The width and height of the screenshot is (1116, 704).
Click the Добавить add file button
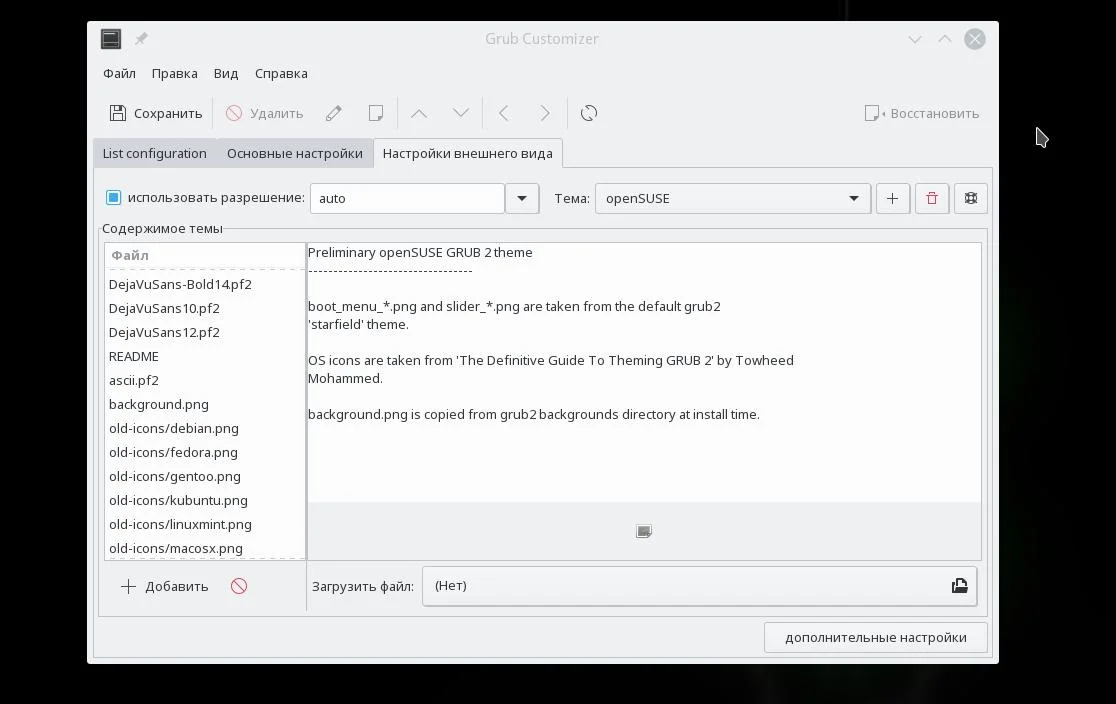164,587
